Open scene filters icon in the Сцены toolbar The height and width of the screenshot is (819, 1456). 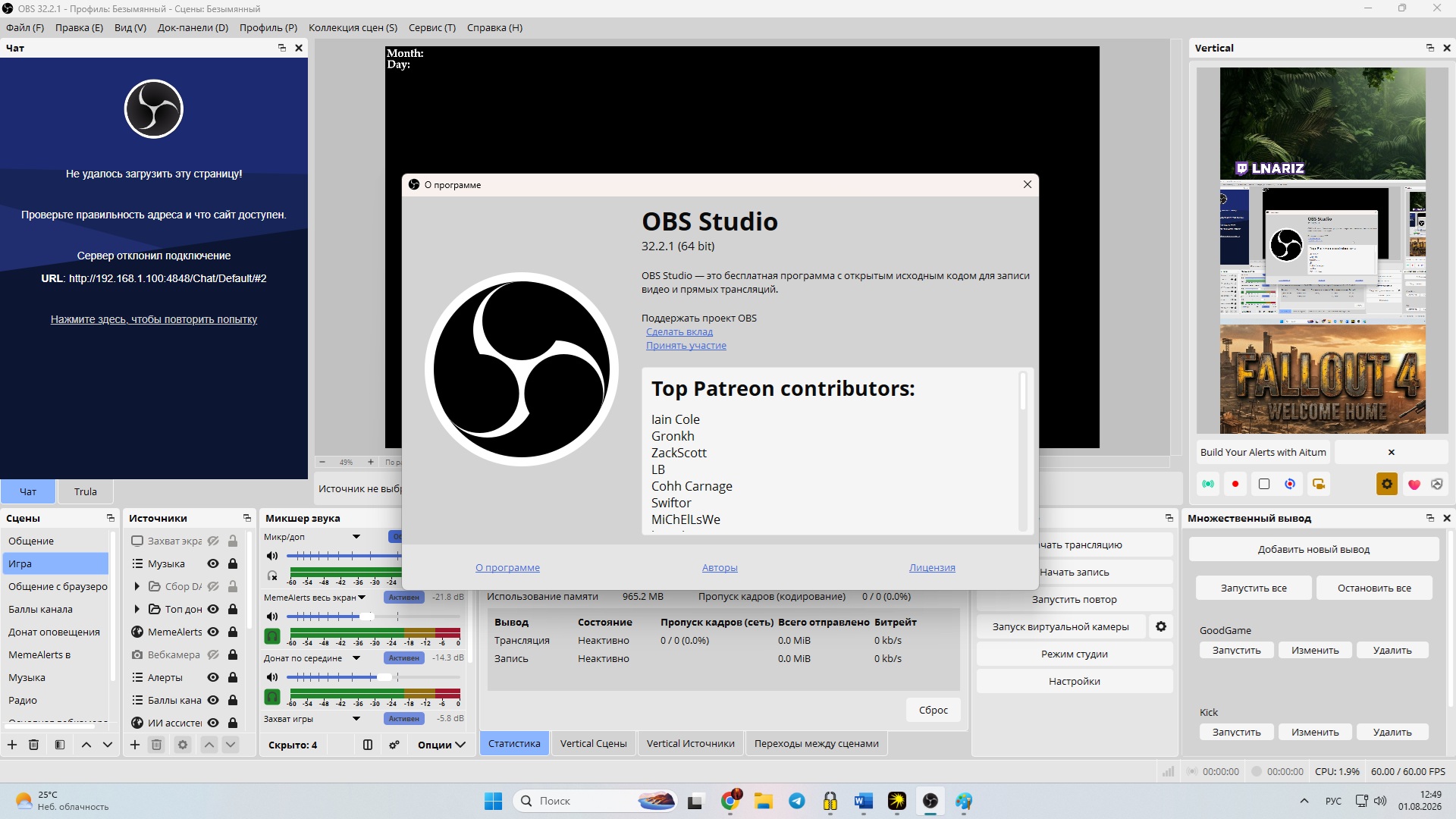(x=60, y=745)
